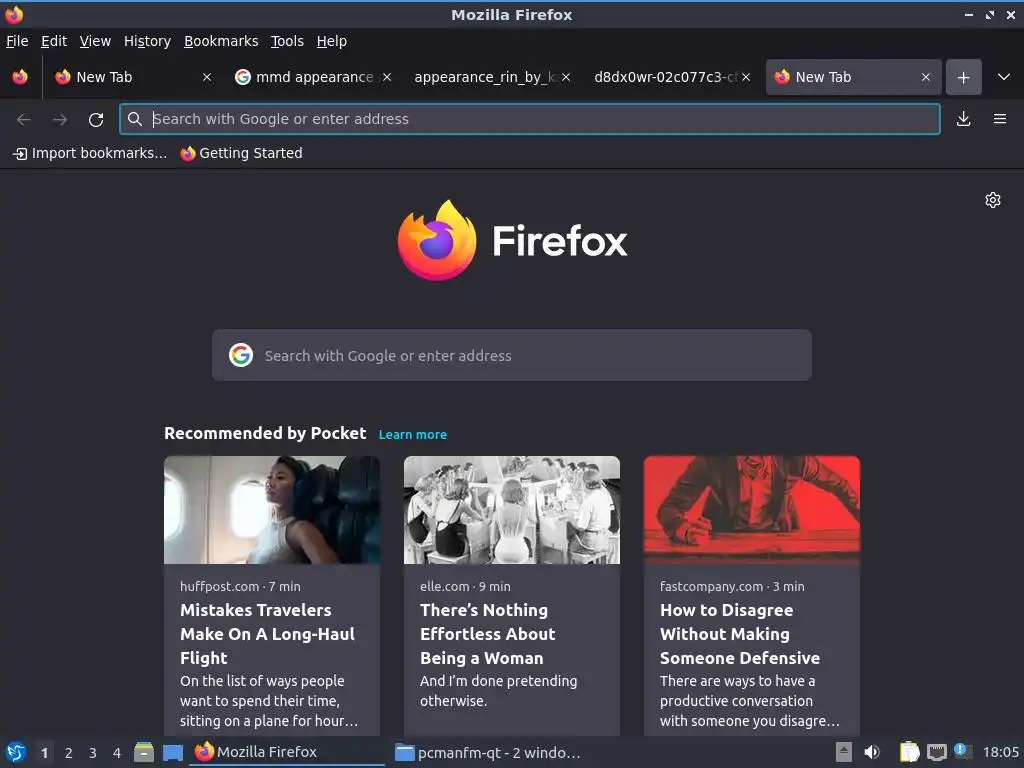This screenshot has width=1024, height=768.
Task: Click Firefox icon in window title bar
Action: pyautogui.click(x=14, y=14)
